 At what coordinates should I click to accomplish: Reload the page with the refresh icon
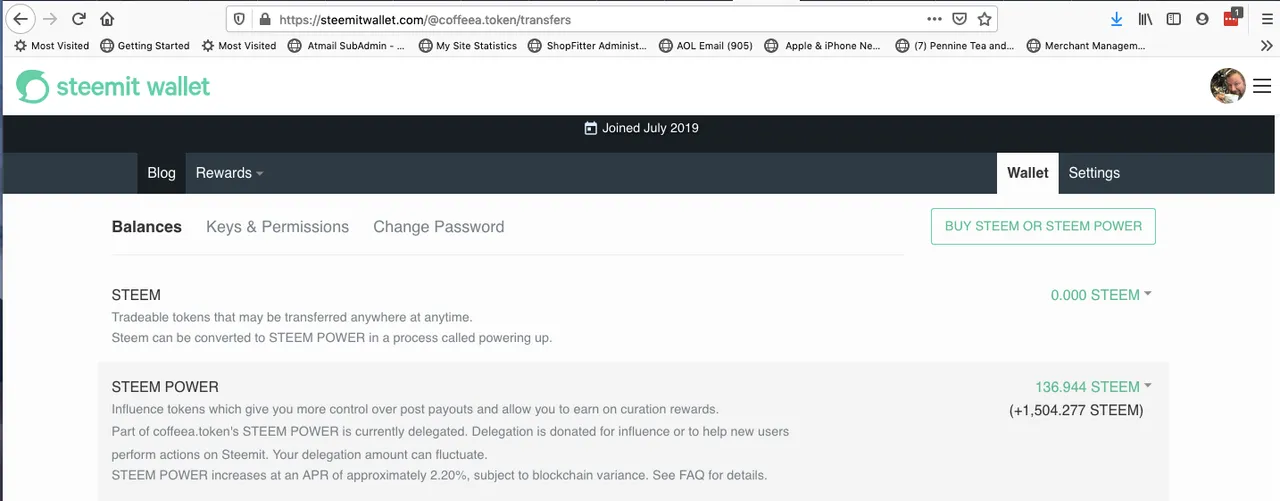pos(79,19)
